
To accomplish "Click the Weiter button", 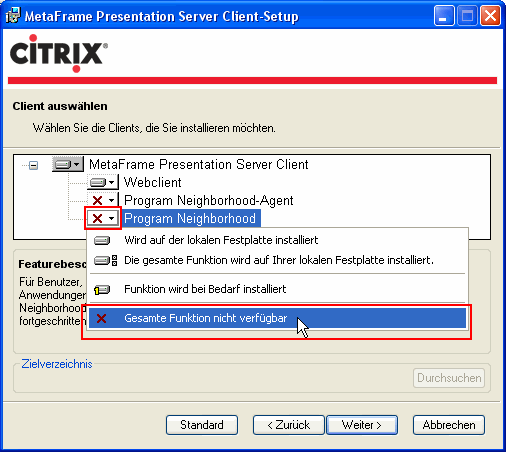I will coord(362,425).
